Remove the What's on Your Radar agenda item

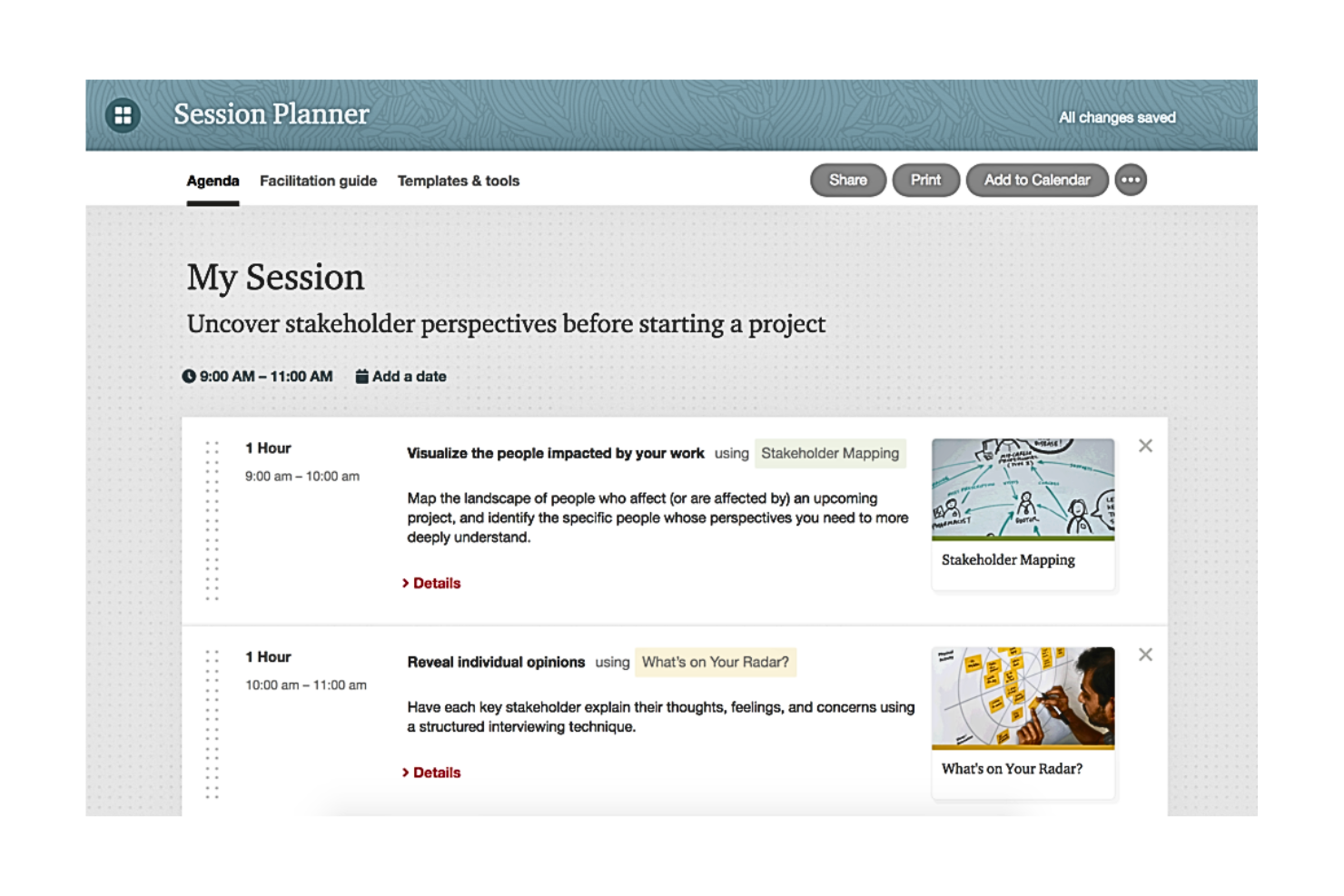(1145, 655)
